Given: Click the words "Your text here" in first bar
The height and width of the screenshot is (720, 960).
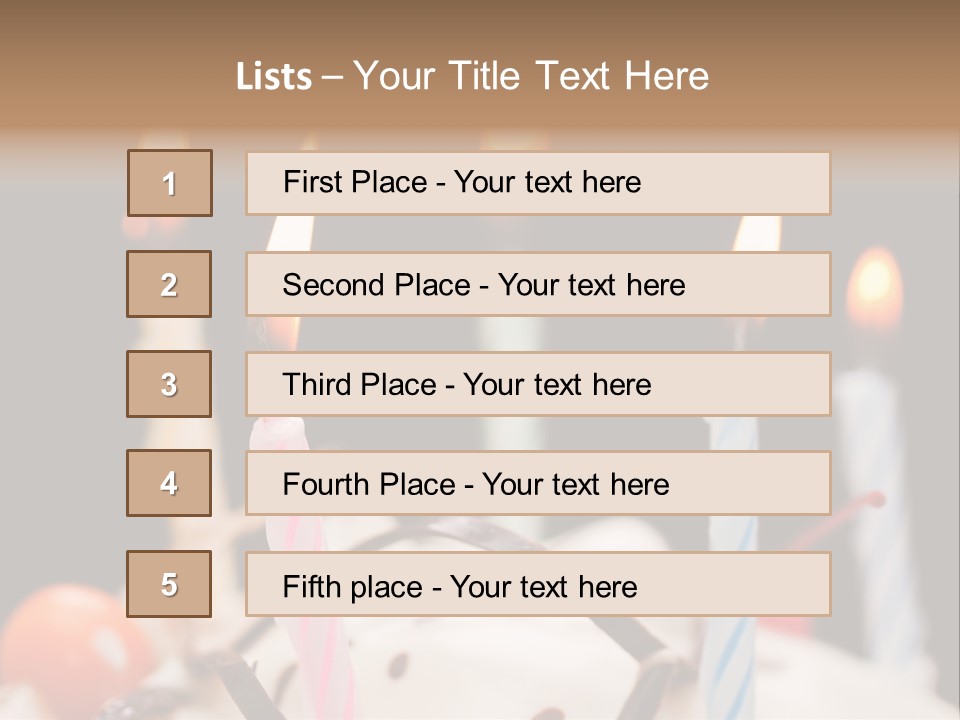Looking at the screenshot, I should pyautogui.click(x=547, y=182).
